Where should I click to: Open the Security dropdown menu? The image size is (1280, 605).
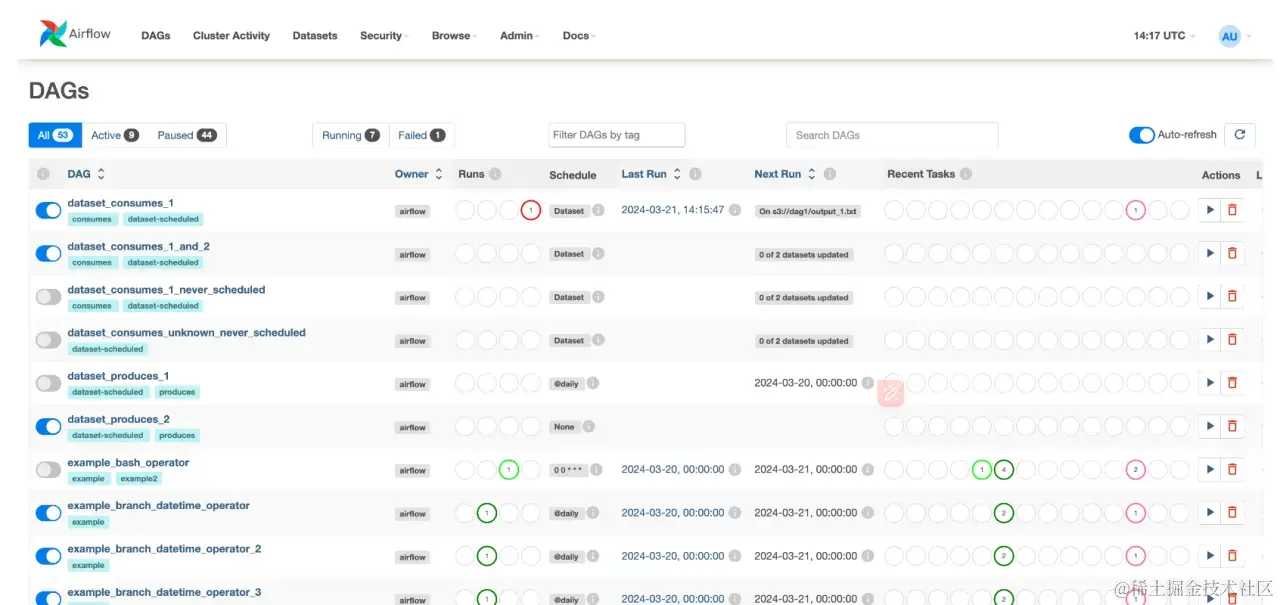(x=384, y=36)
